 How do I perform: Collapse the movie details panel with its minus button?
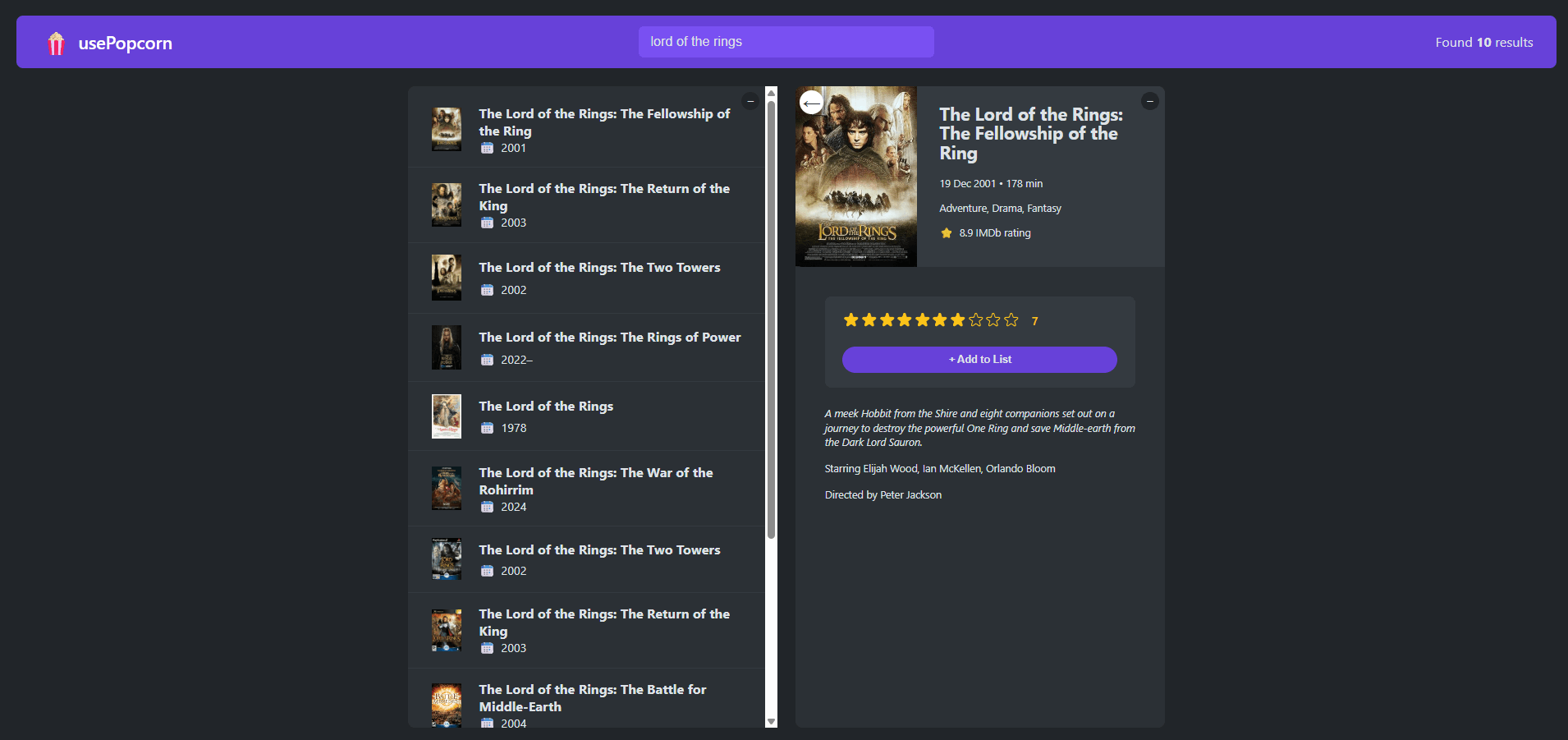(x=1149, y=100)
